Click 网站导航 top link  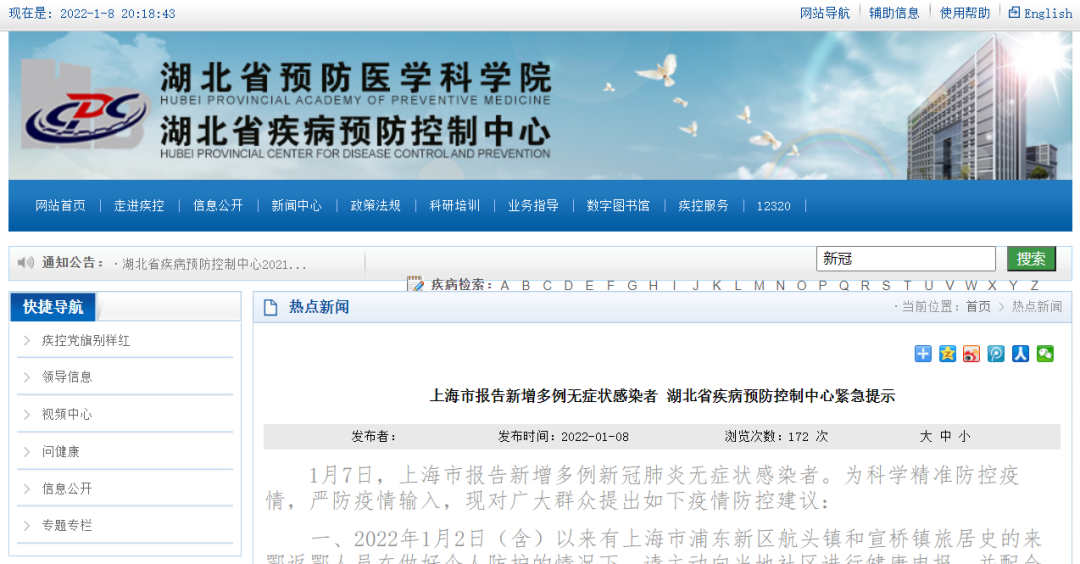(824, 13)
